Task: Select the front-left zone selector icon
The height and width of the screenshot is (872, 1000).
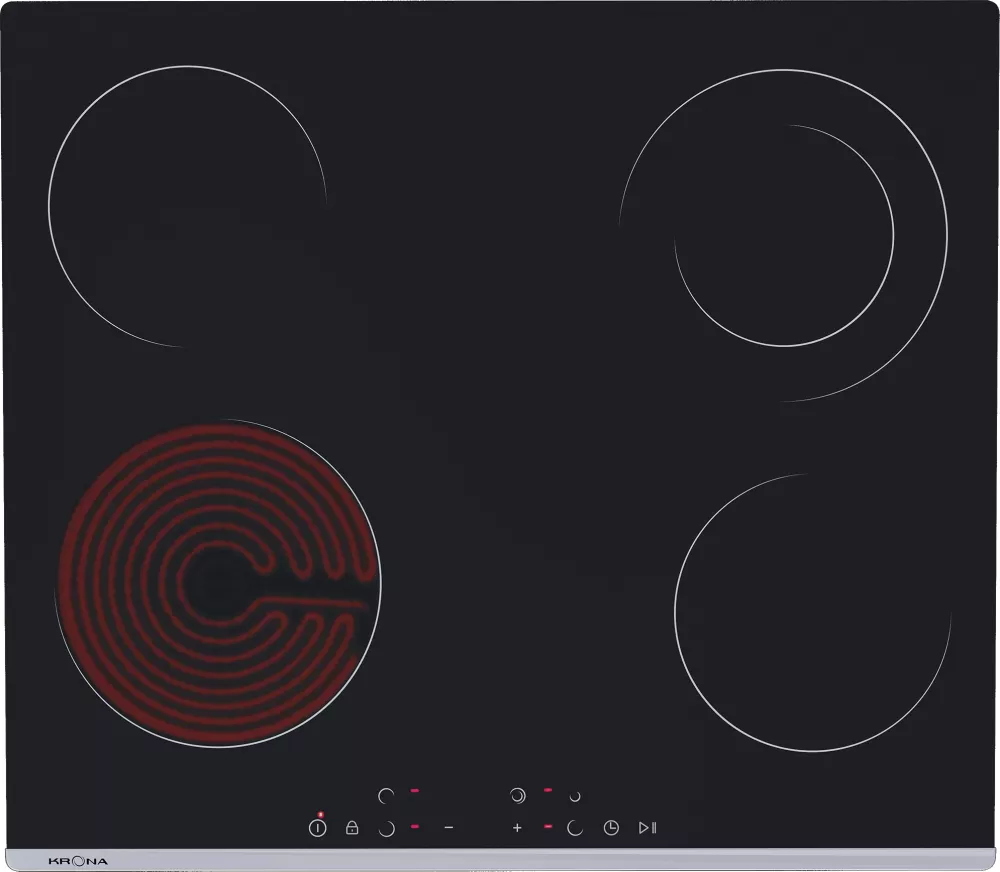Action: click(x=386, y=828)
